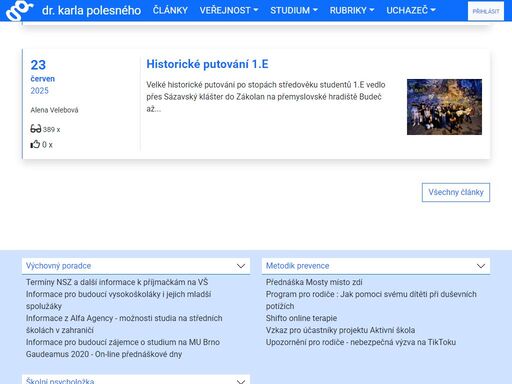512x384 pixels.
Task: Click the glasses view-count icon
Action: pyautogui.click(x=36, y=129)
